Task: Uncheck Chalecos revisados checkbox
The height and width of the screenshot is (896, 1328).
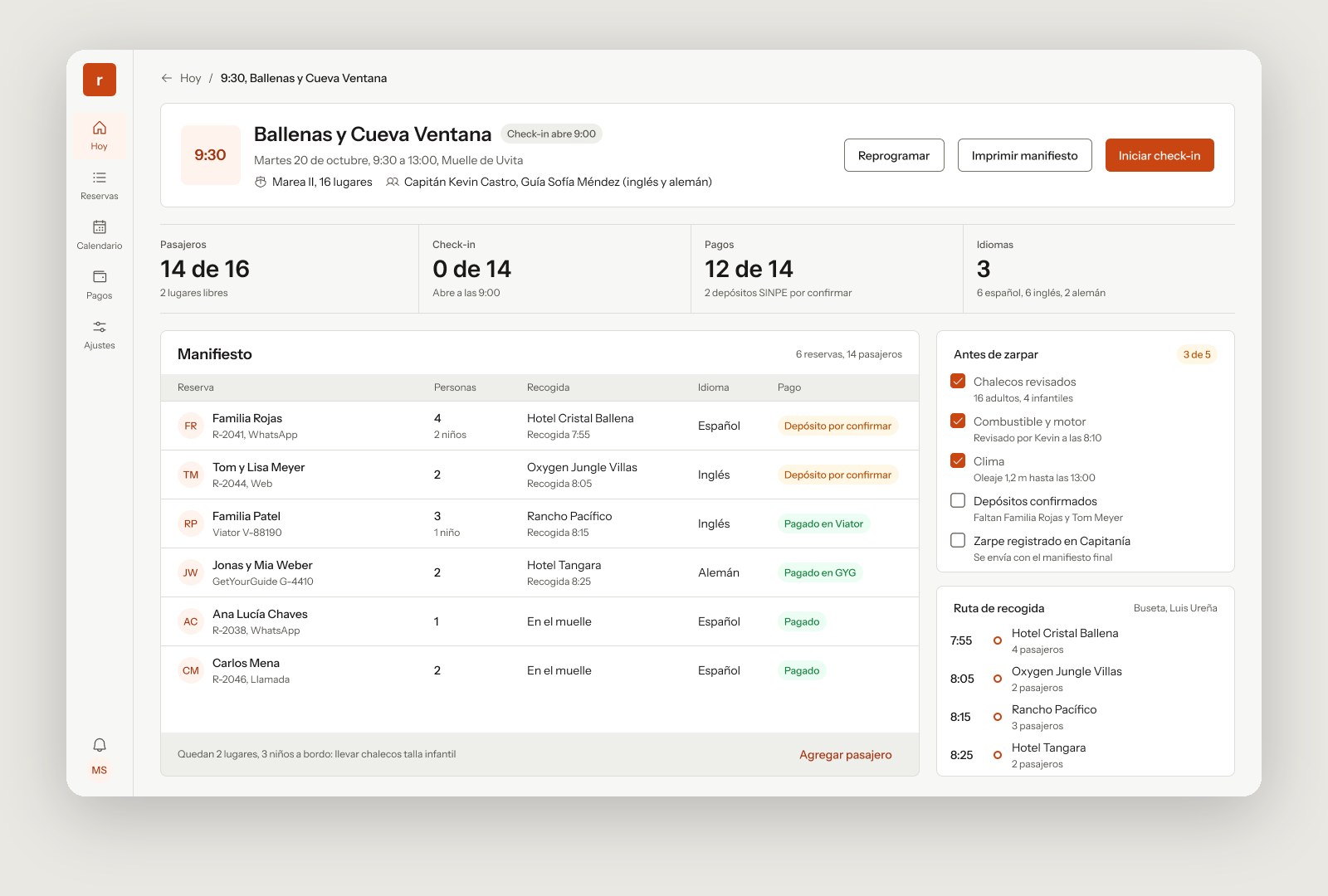Action: 958,381
